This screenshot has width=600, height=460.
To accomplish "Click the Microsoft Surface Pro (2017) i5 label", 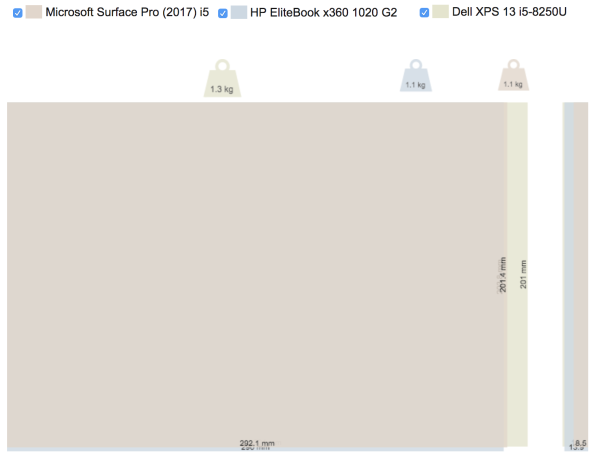I will tap(127, 12).
